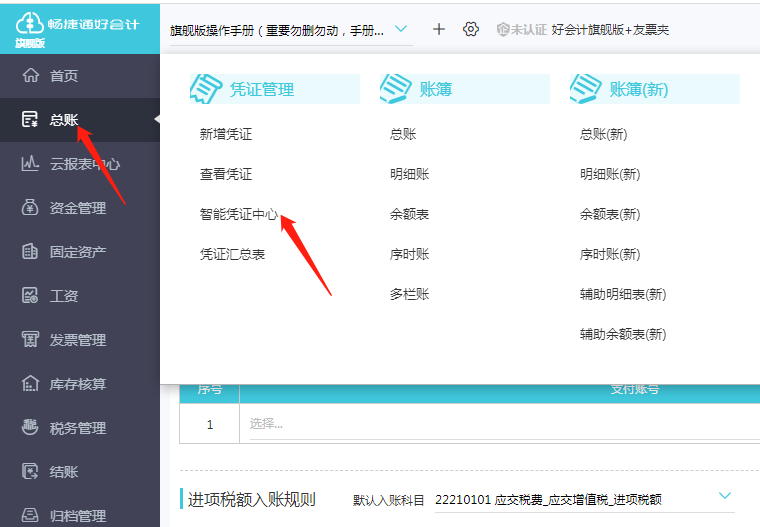This screenshot has width=760, height=527.
Task: Click the row number 1 cell
Action: point(209,424)
